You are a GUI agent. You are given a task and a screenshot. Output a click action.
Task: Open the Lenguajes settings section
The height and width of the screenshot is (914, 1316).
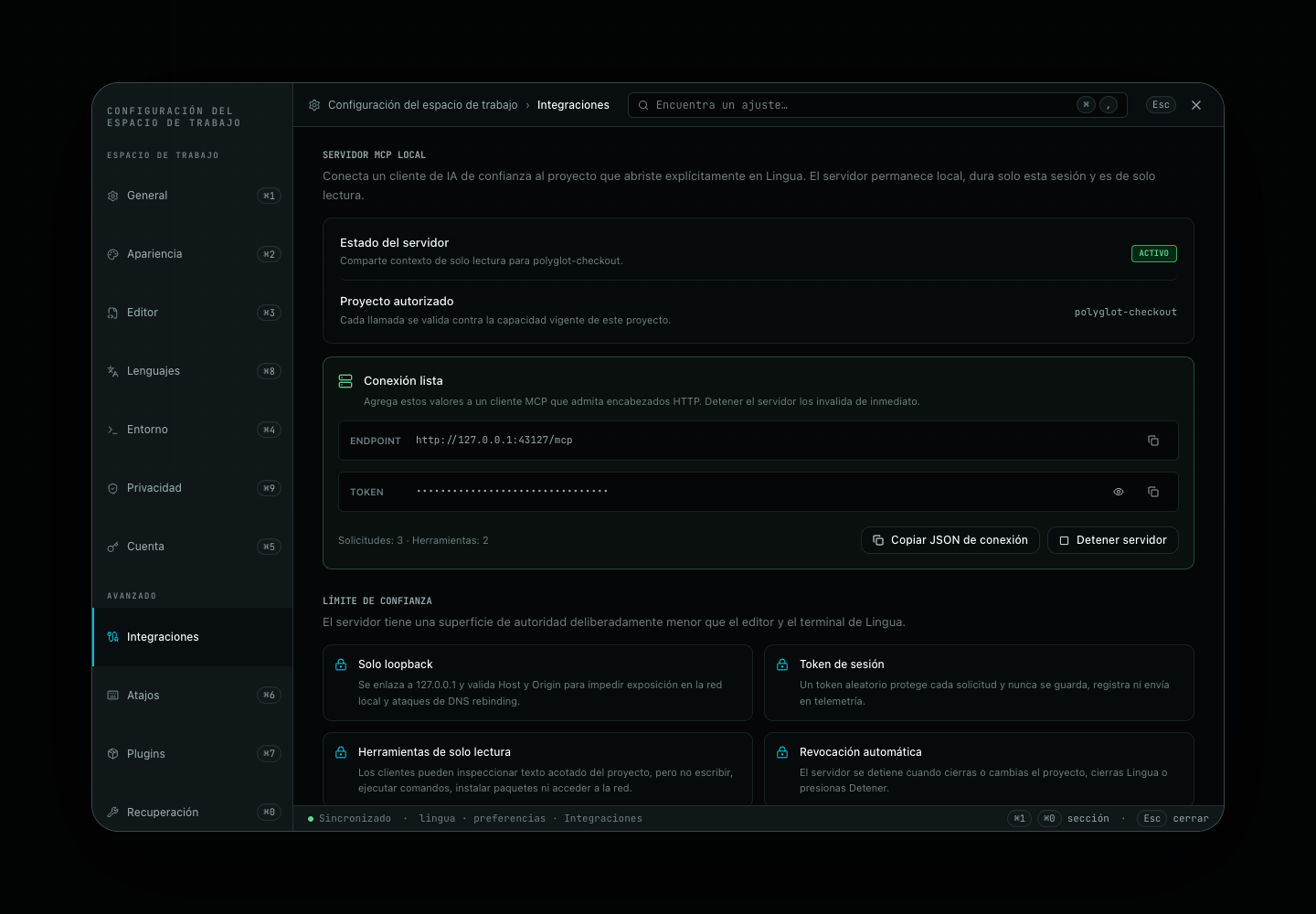[x=193, y=371]
